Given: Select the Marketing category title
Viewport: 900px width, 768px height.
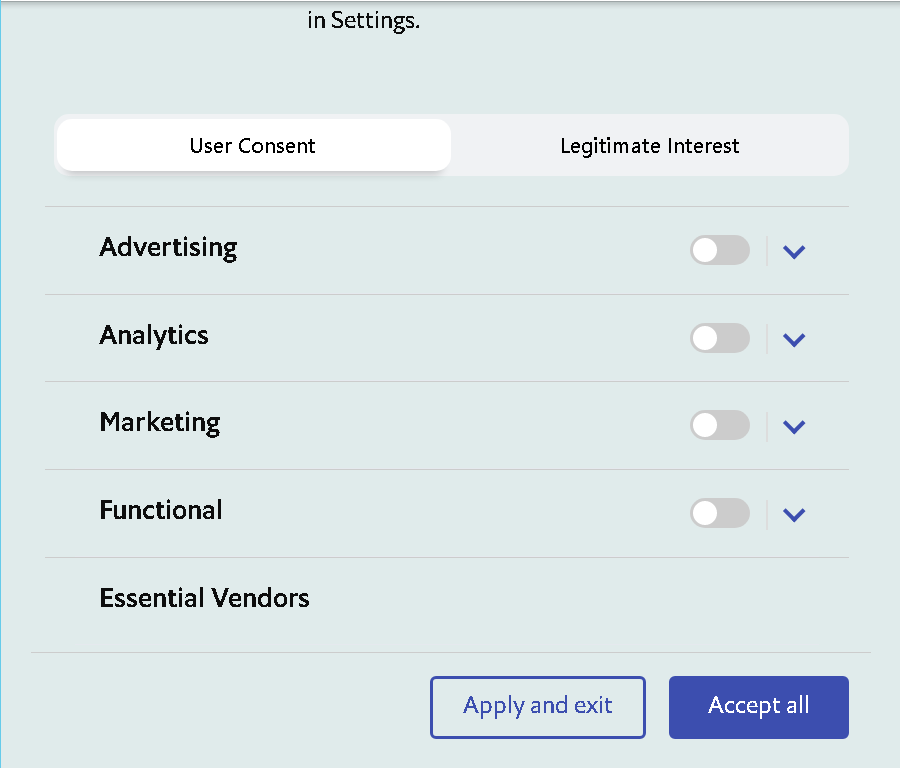Looking at the screenshot, I should tap(160, 423).
